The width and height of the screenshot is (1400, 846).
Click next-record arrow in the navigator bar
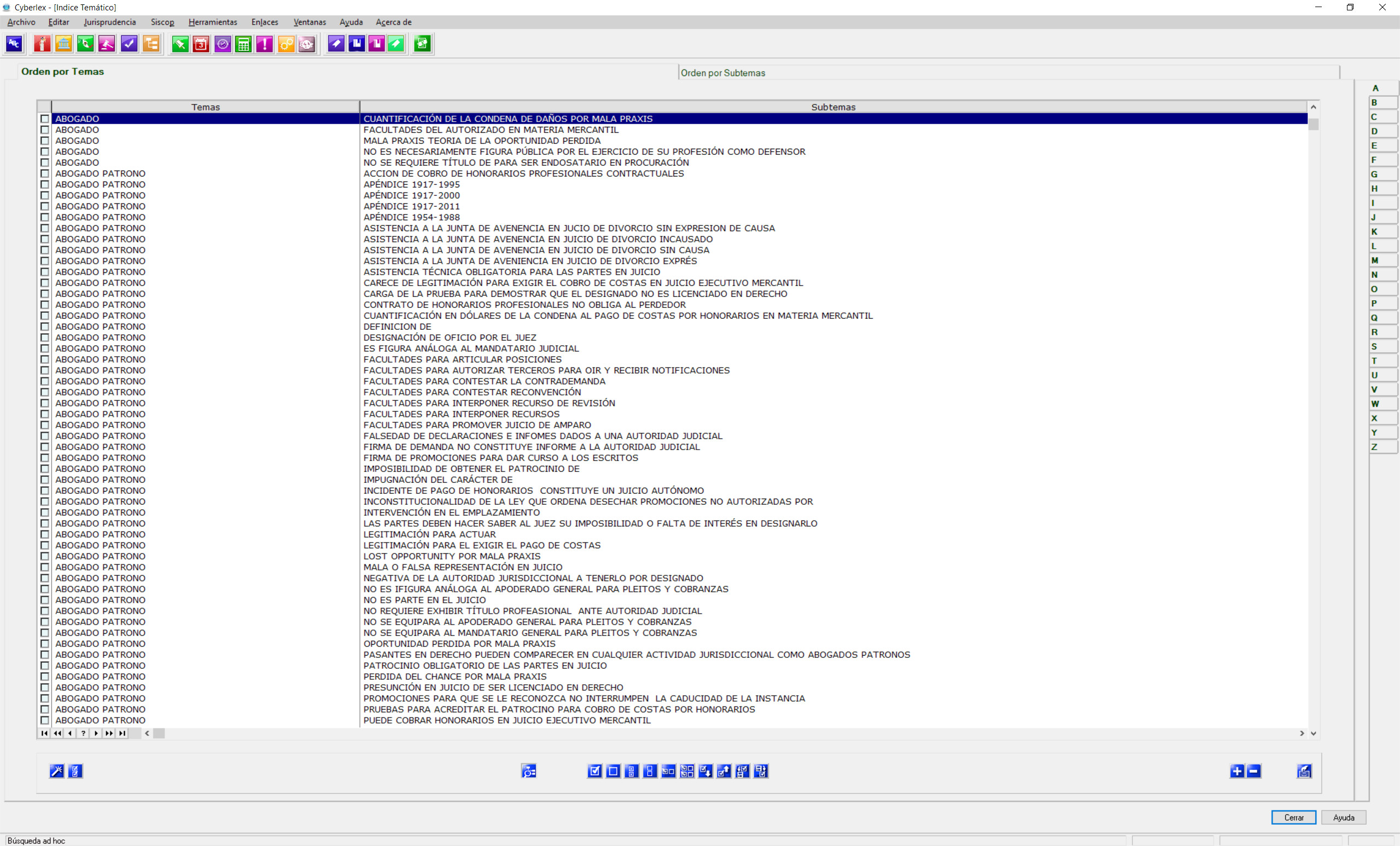[96, 733]
